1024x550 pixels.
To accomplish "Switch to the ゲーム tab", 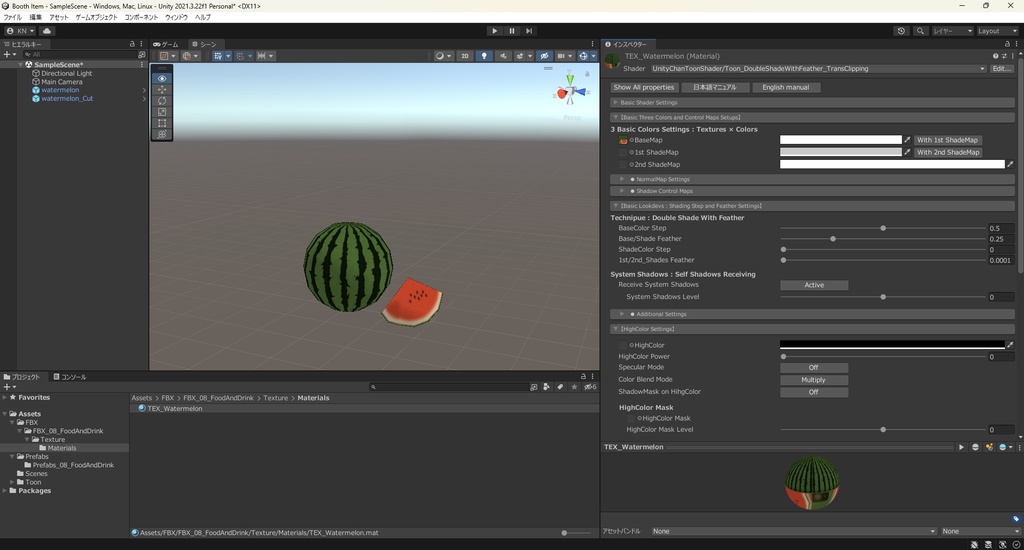I will (x=166, y=44).
